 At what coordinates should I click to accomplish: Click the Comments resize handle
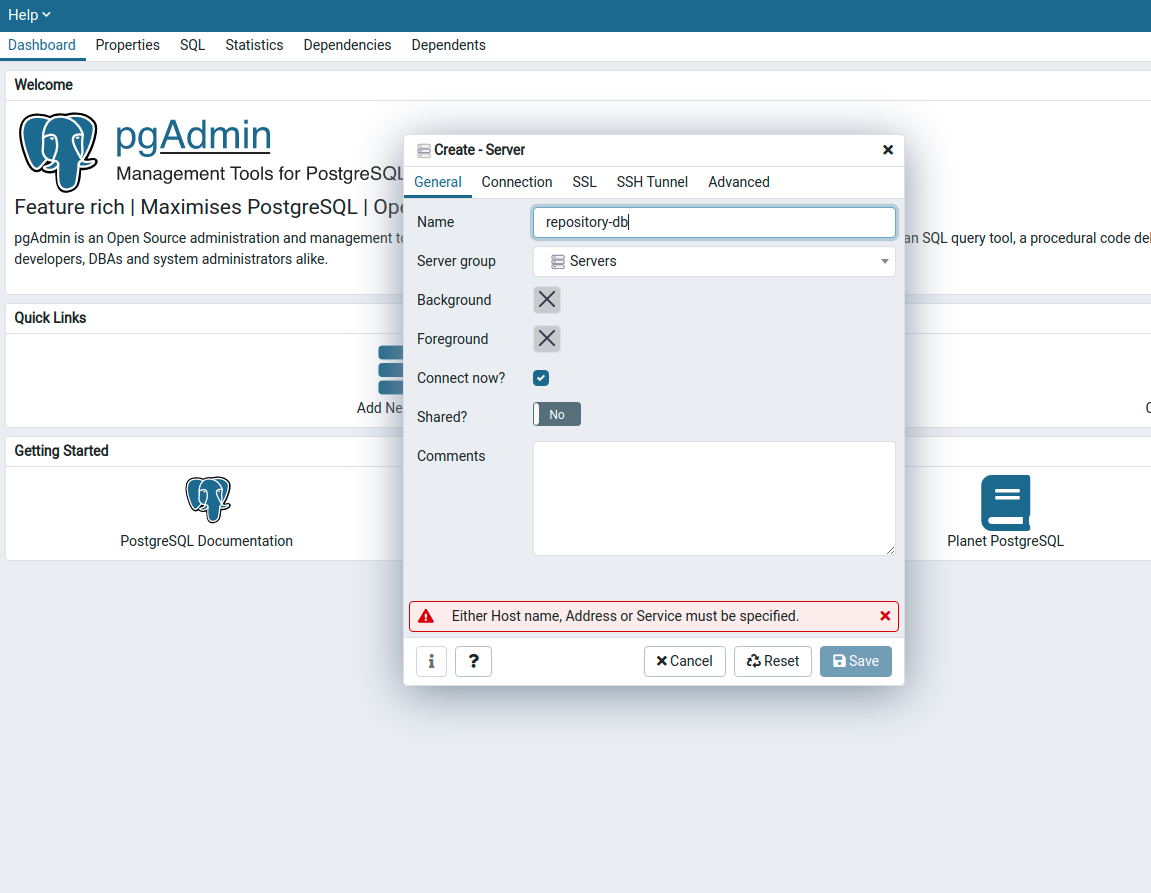pyautogui.click(x=890, y=550)
